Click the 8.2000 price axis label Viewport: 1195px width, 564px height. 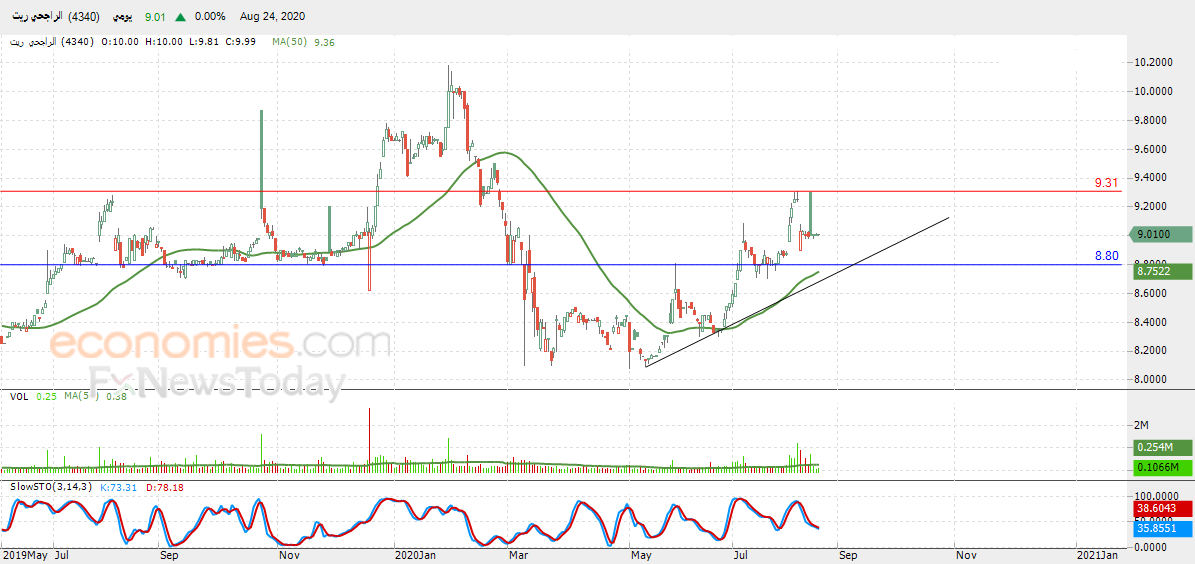pos(1151,351)
